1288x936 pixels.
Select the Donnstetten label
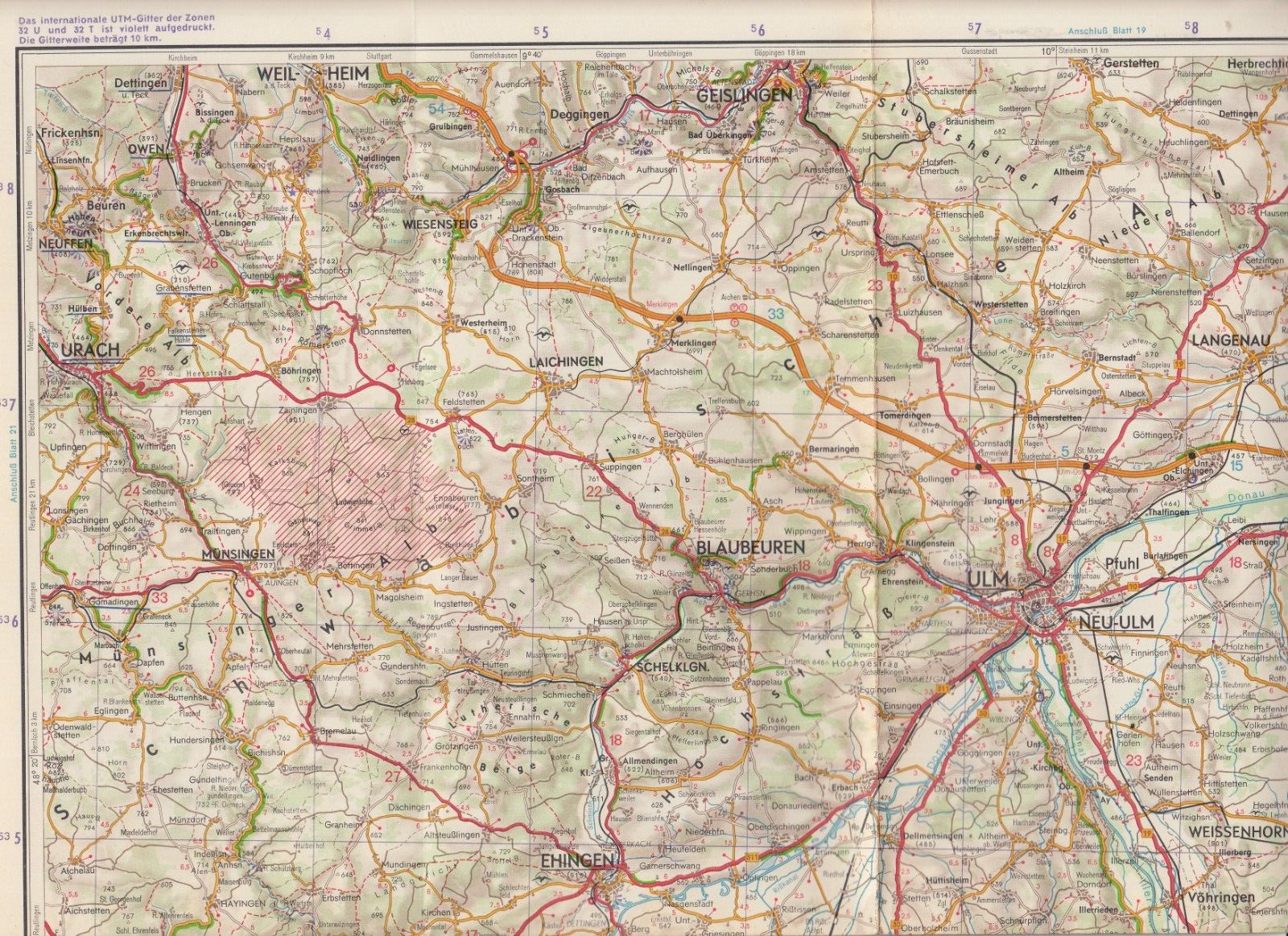click(388, 332)
